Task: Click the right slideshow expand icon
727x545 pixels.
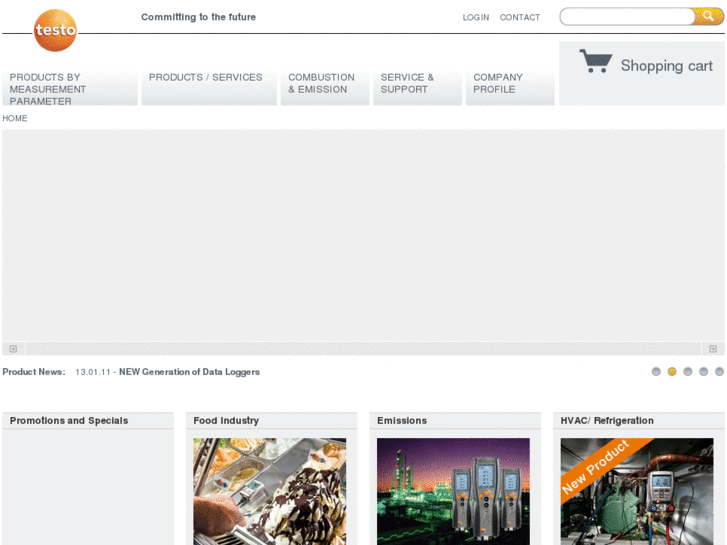Action: [713, 349]
